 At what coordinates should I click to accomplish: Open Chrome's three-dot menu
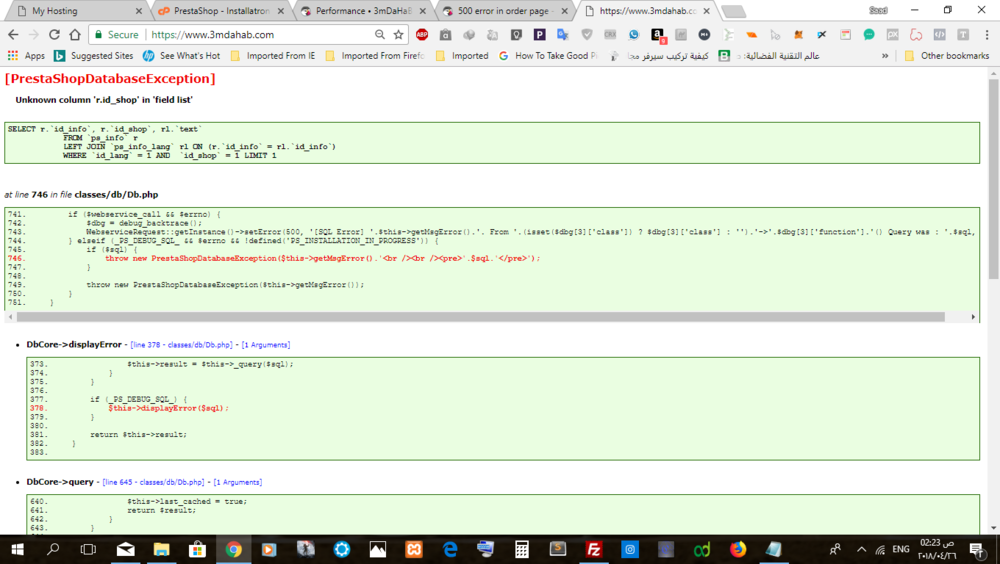click(x=987, y=34)
